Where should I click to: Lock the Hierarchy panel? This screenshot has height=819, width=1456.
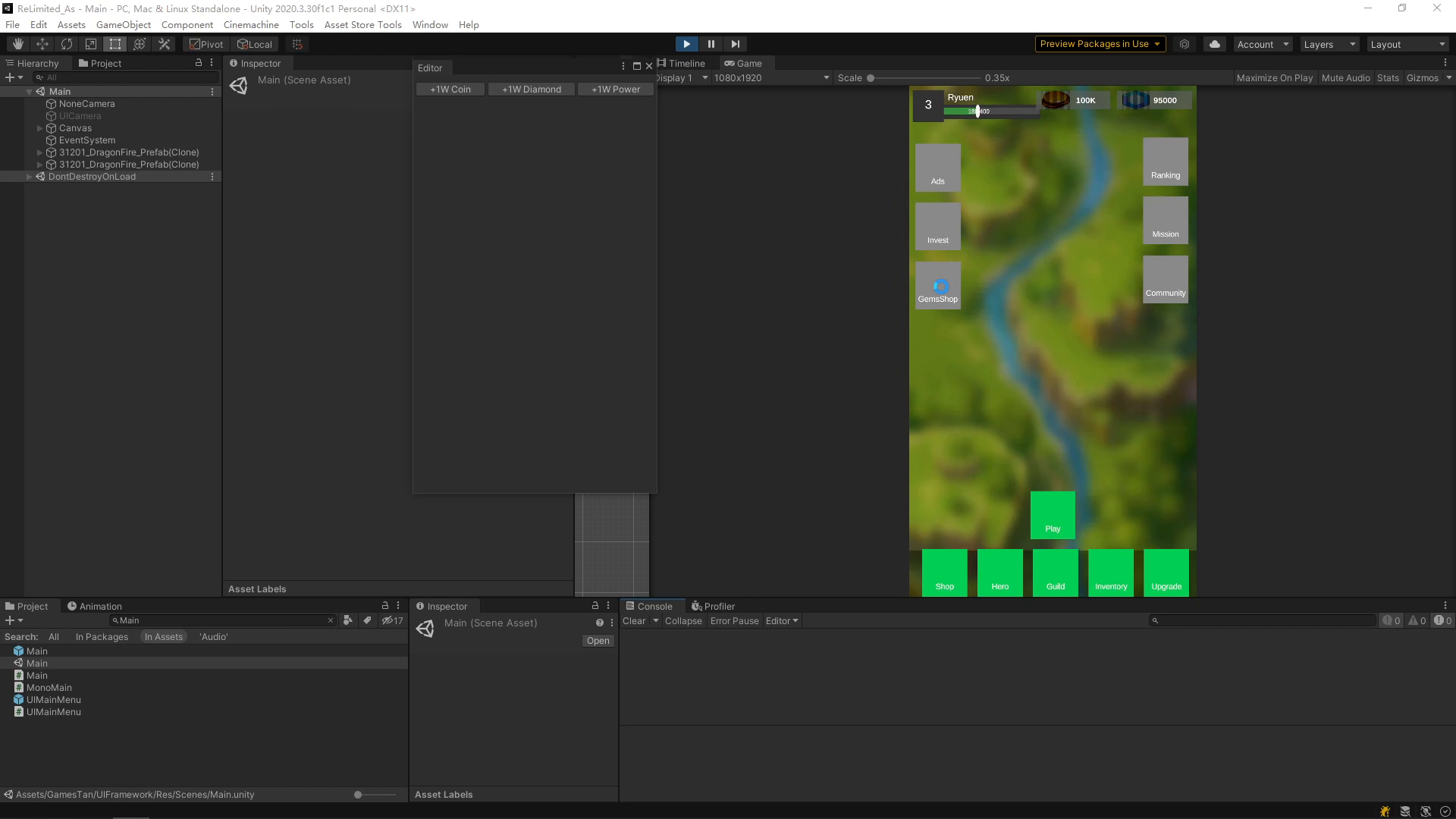199,63
